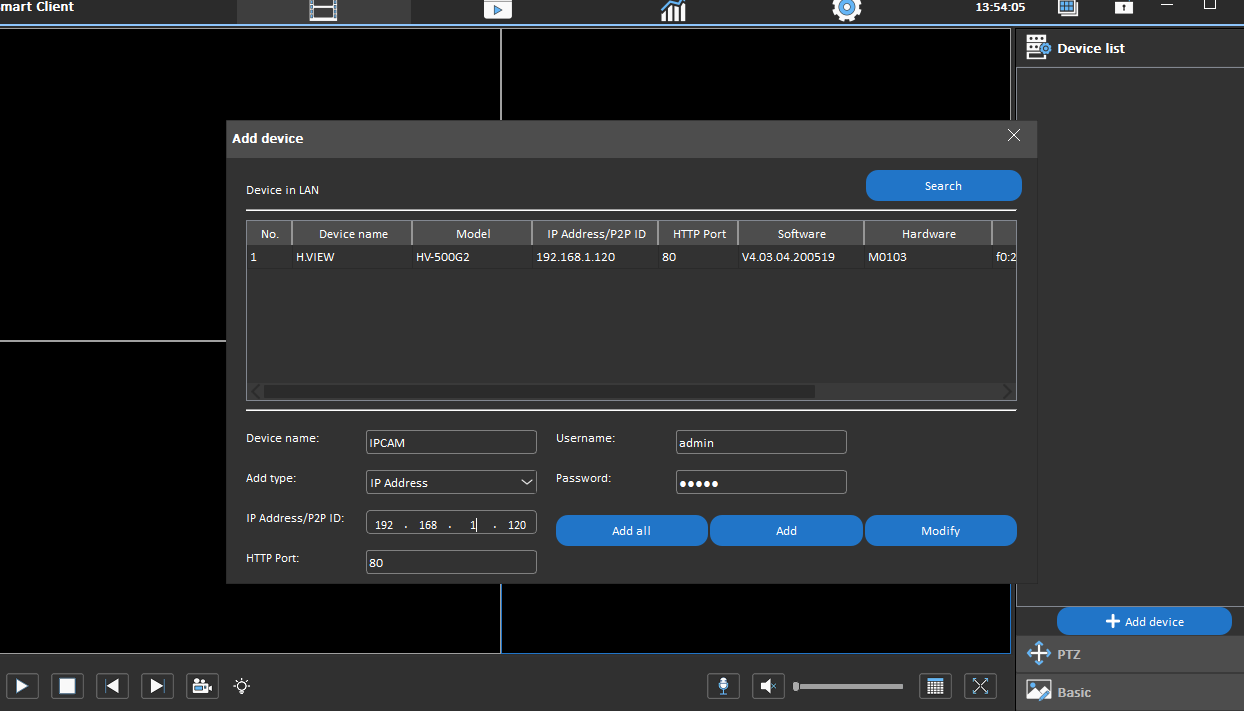Open the settings gear icon
1244x711 pixels.
point(846,9)
